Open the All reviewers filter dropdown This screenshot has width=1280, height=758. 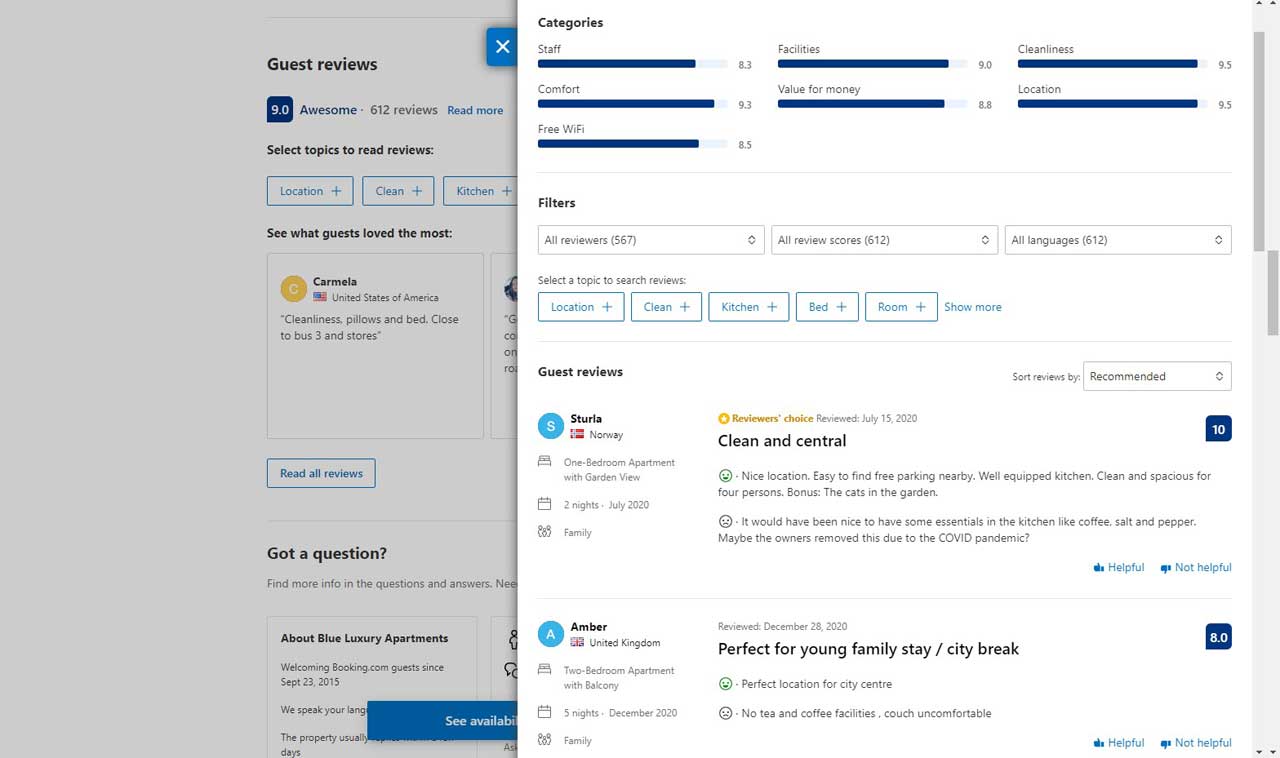tap(650, 240)
